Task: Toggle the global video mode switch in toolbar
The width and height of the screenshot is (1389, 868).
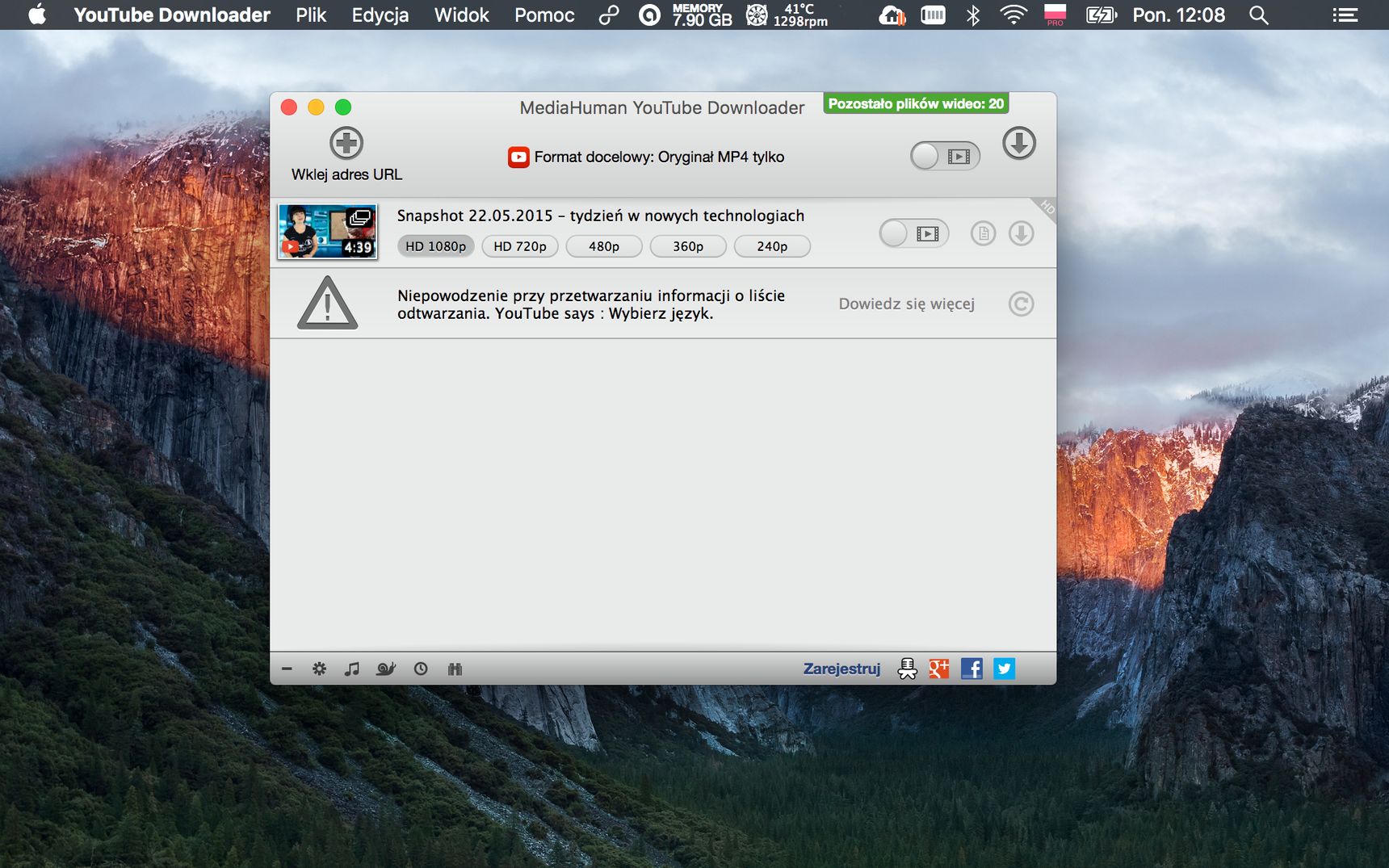Action: 945,156
